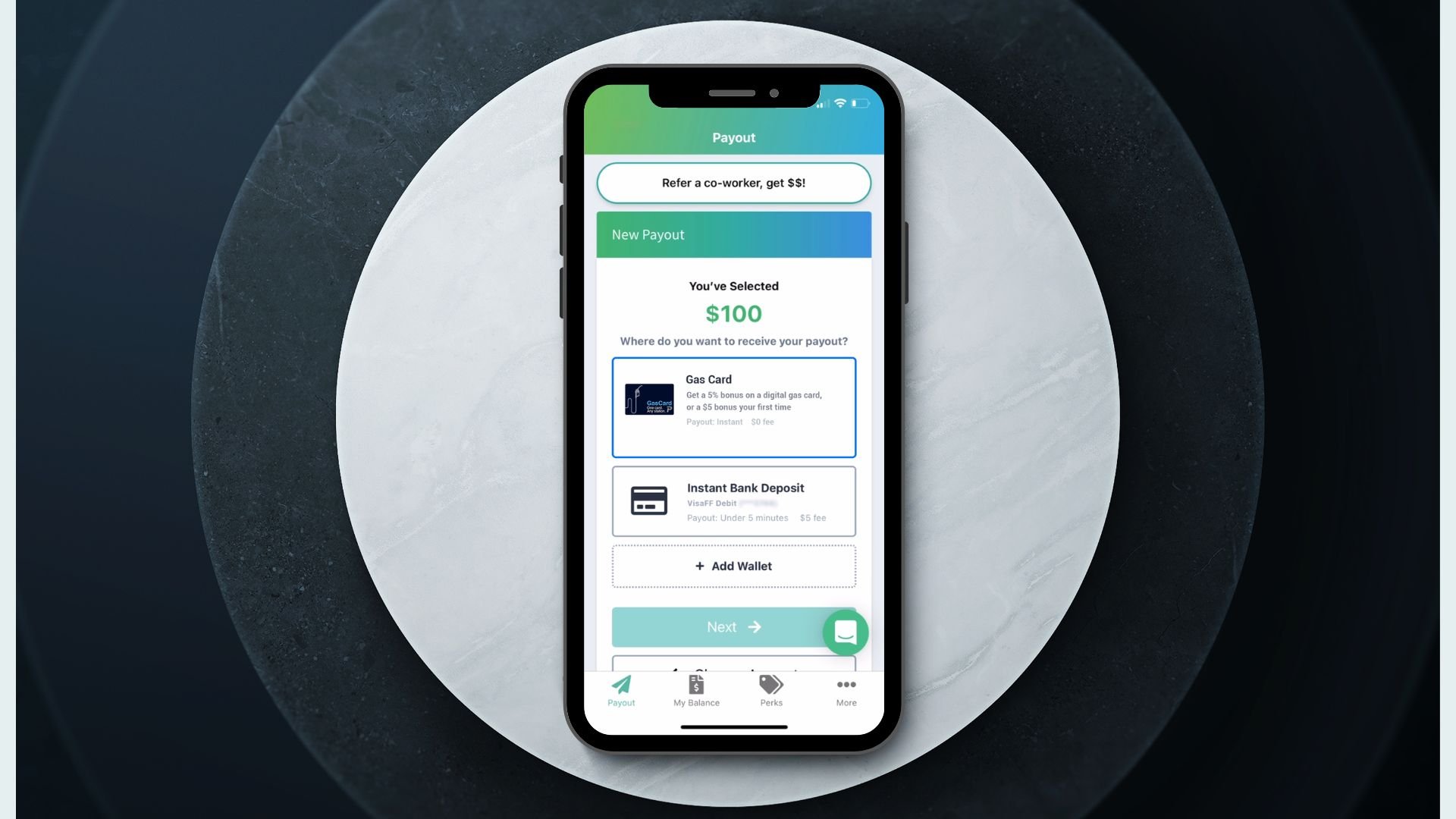View the $100 selected amount
Viewport: 1456px width, 819px height.
tap(733, 312)
